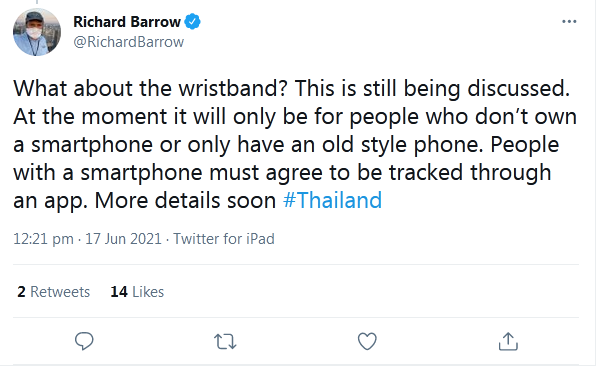View the 14 Likes list
The height and width of the screenshot is (366, 602).
137,292
